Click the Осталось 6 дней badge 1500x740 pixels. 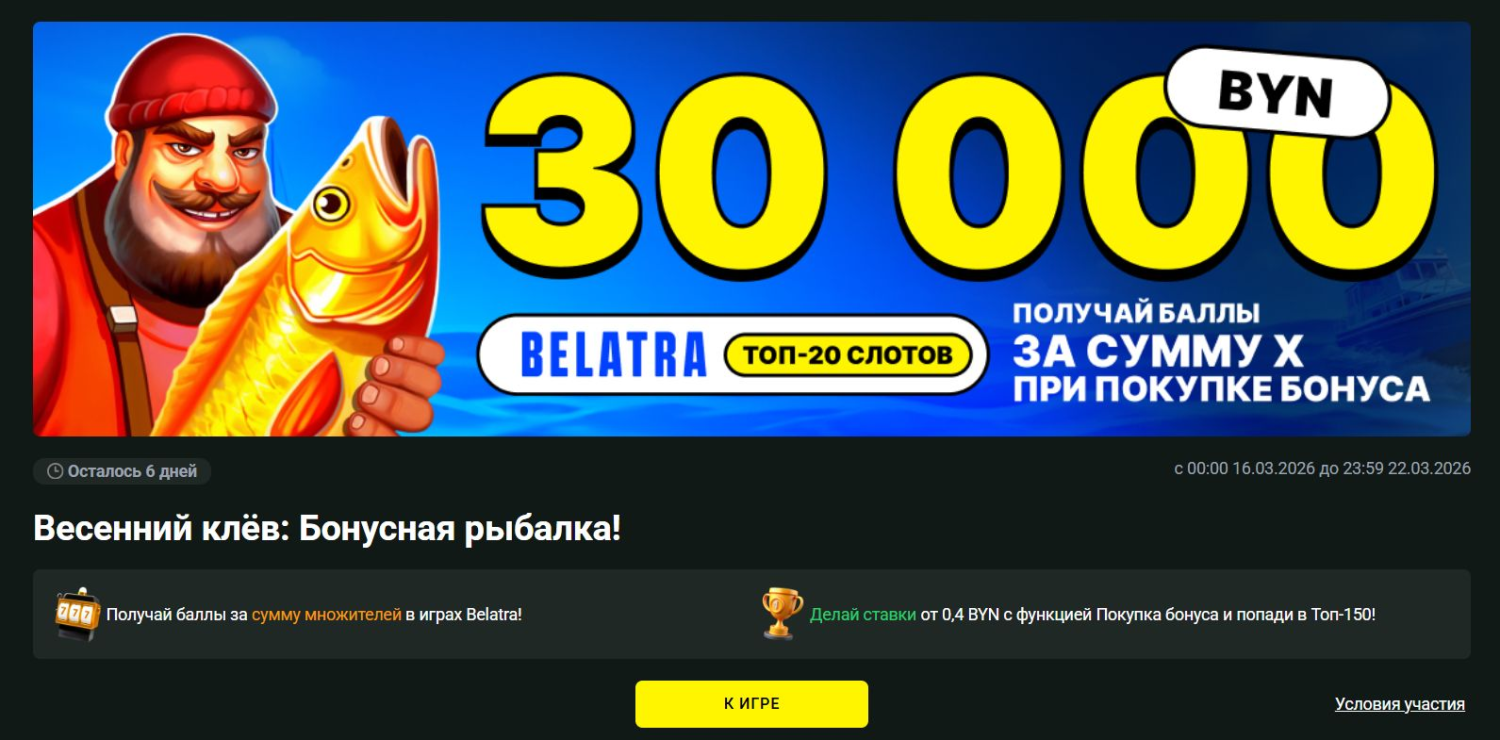[x=122, y=471]
